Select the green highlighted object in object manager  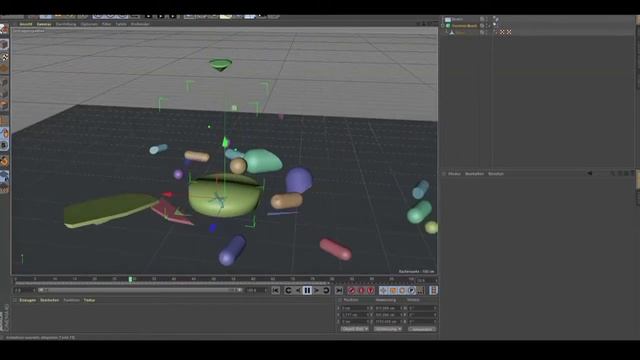coord(464,26)
